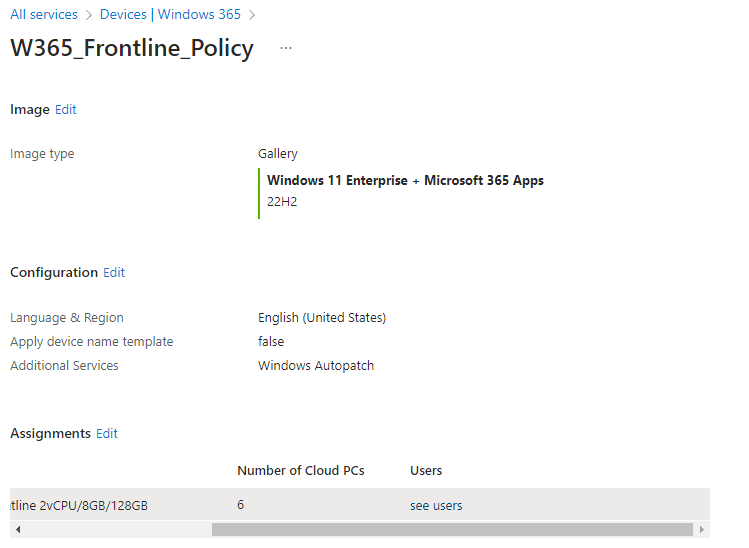Click chevron after Devices | Windows 365
Viewport: 749px width, 548px height.
tap(252, 15)
